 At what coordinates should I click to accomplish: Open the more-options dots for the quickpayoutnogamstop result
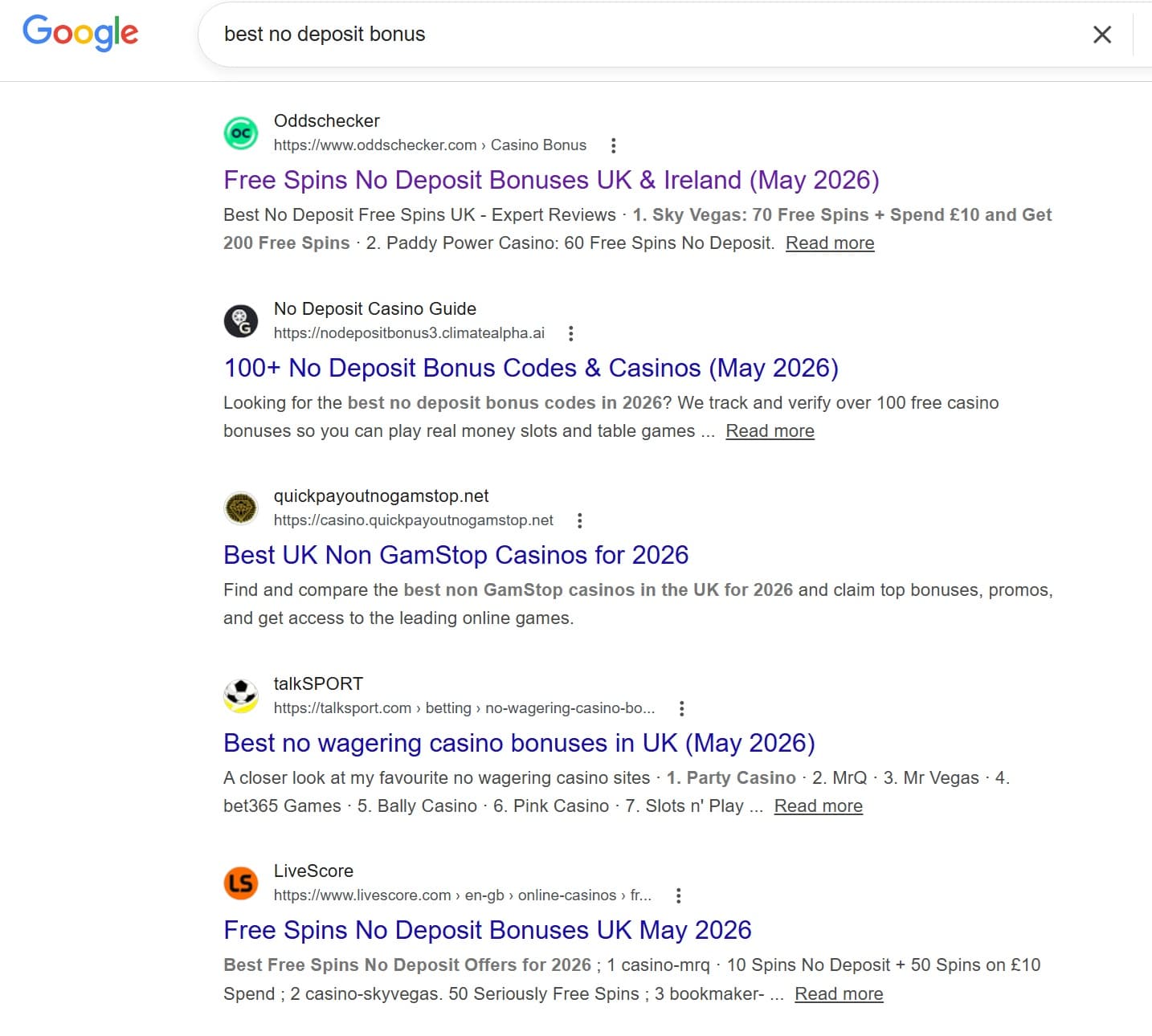(x=580, y=520)
